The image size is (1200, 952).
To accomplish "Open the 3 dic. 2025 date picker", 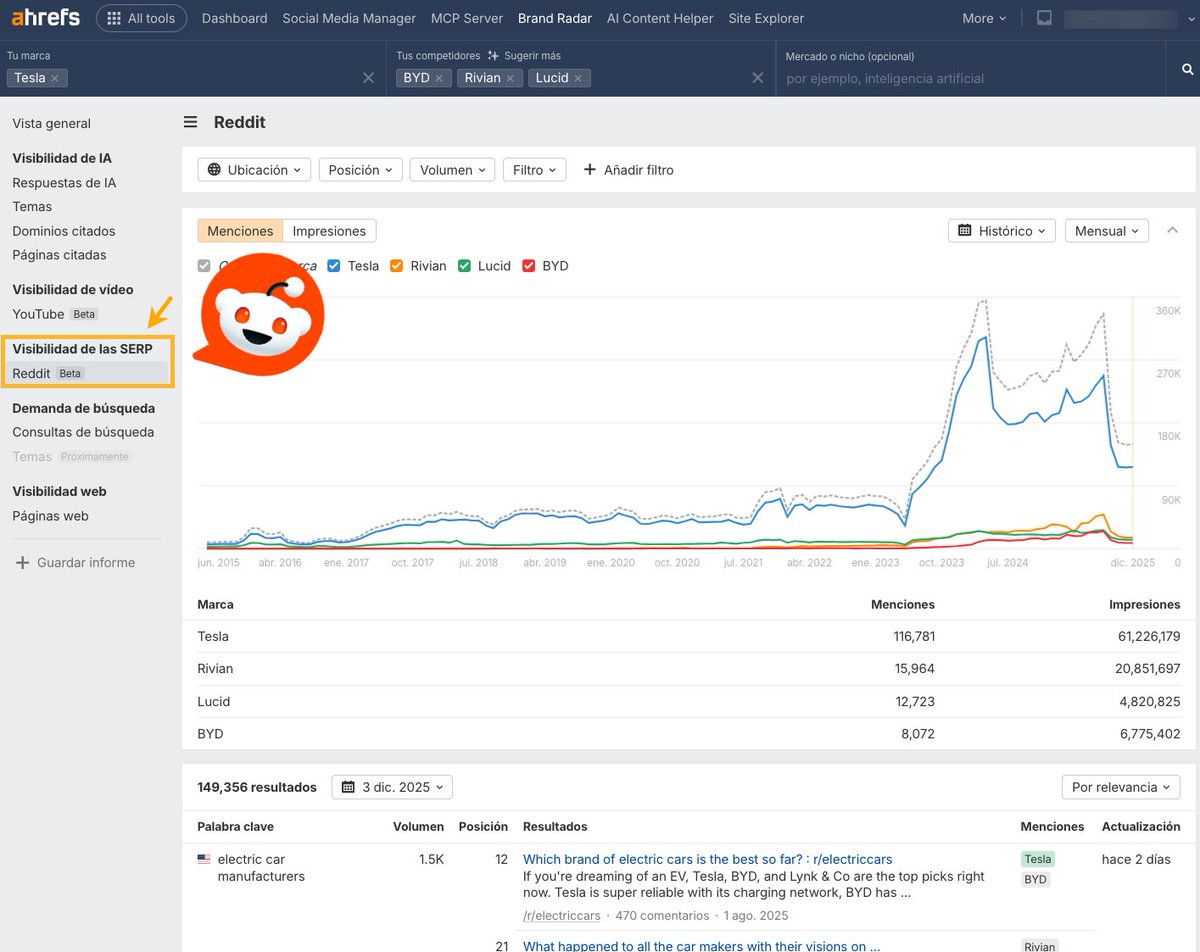I will [x=392, y=787].
